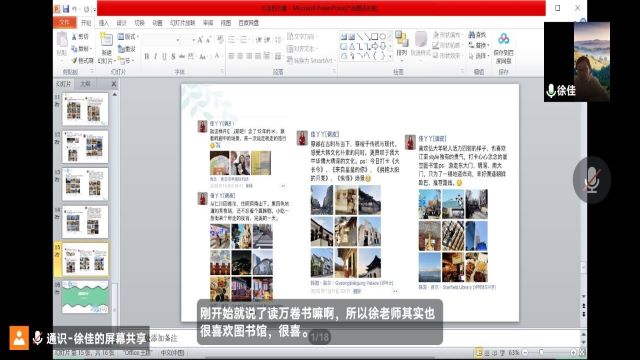
Task: Switch to normal view in status bar
Action: tap(478, 352)
